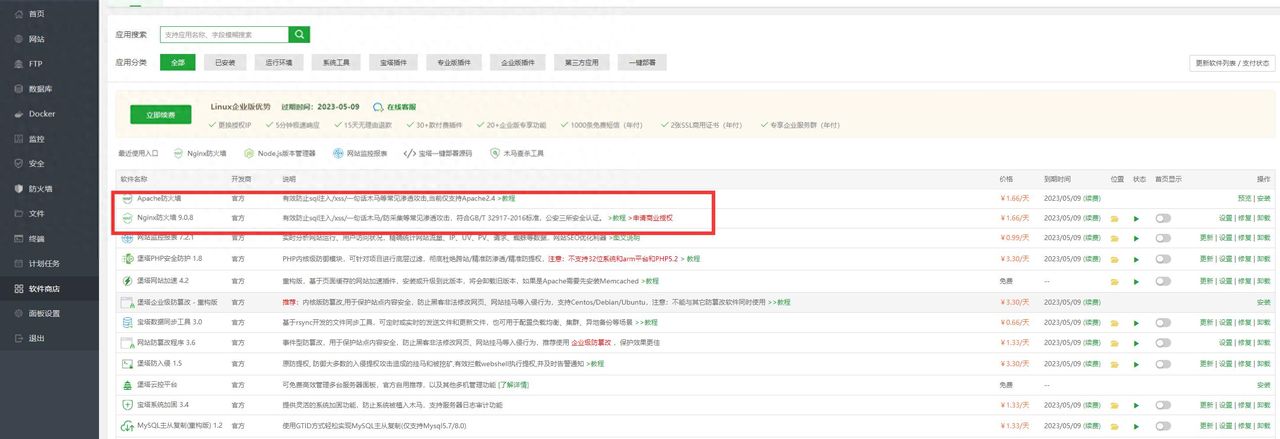This screenshot has width=1280, height=439.
Task: Select the 企业版插件 category tab
Action: (516, 62)
